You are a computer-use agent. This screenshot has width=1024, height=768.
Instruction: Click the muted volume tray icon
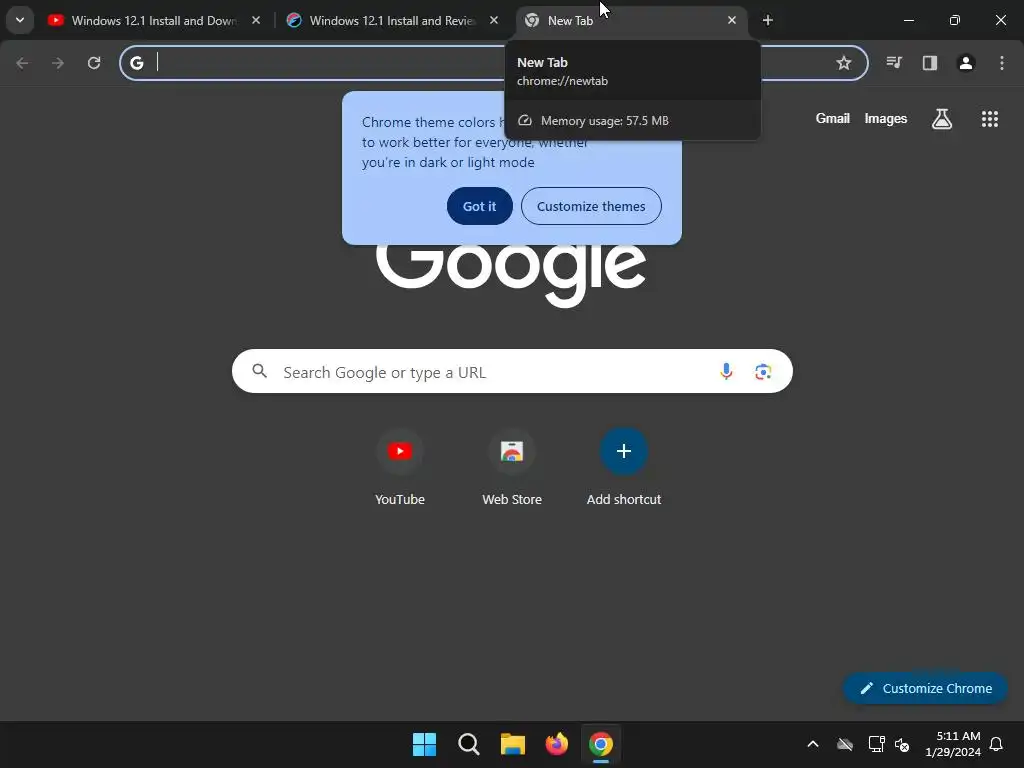point(902,744)
